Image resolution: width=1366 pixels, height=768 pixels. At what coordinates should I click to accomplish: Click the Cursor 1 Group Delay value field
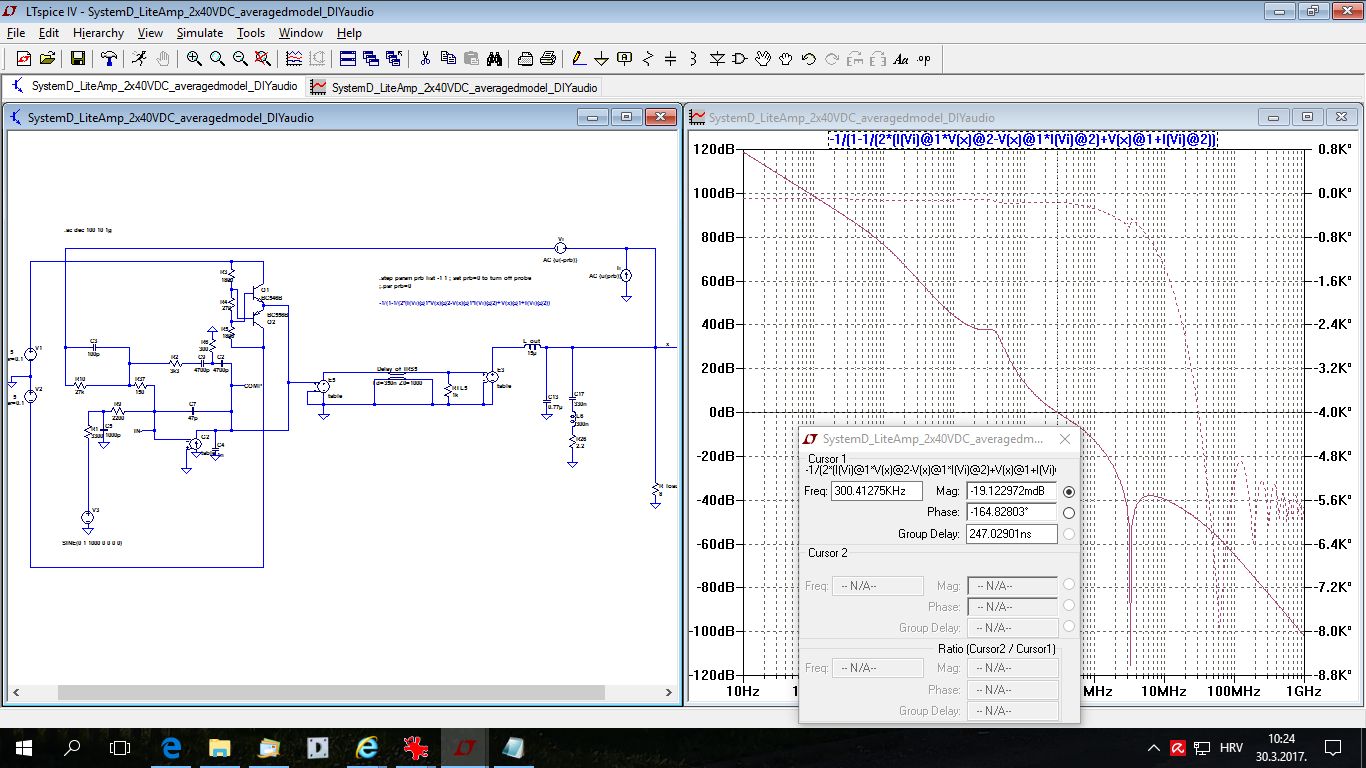pyautogui.click(x=1011, y=534)
